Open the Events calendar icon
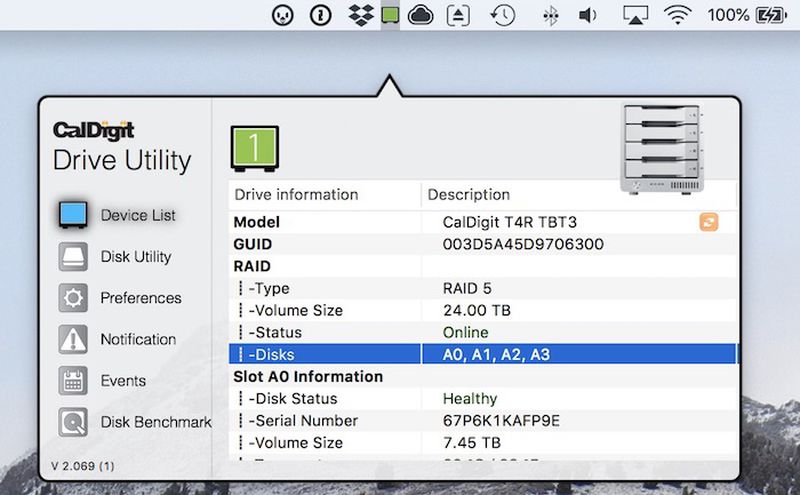 pyautogui.click(x=73, y=380)
